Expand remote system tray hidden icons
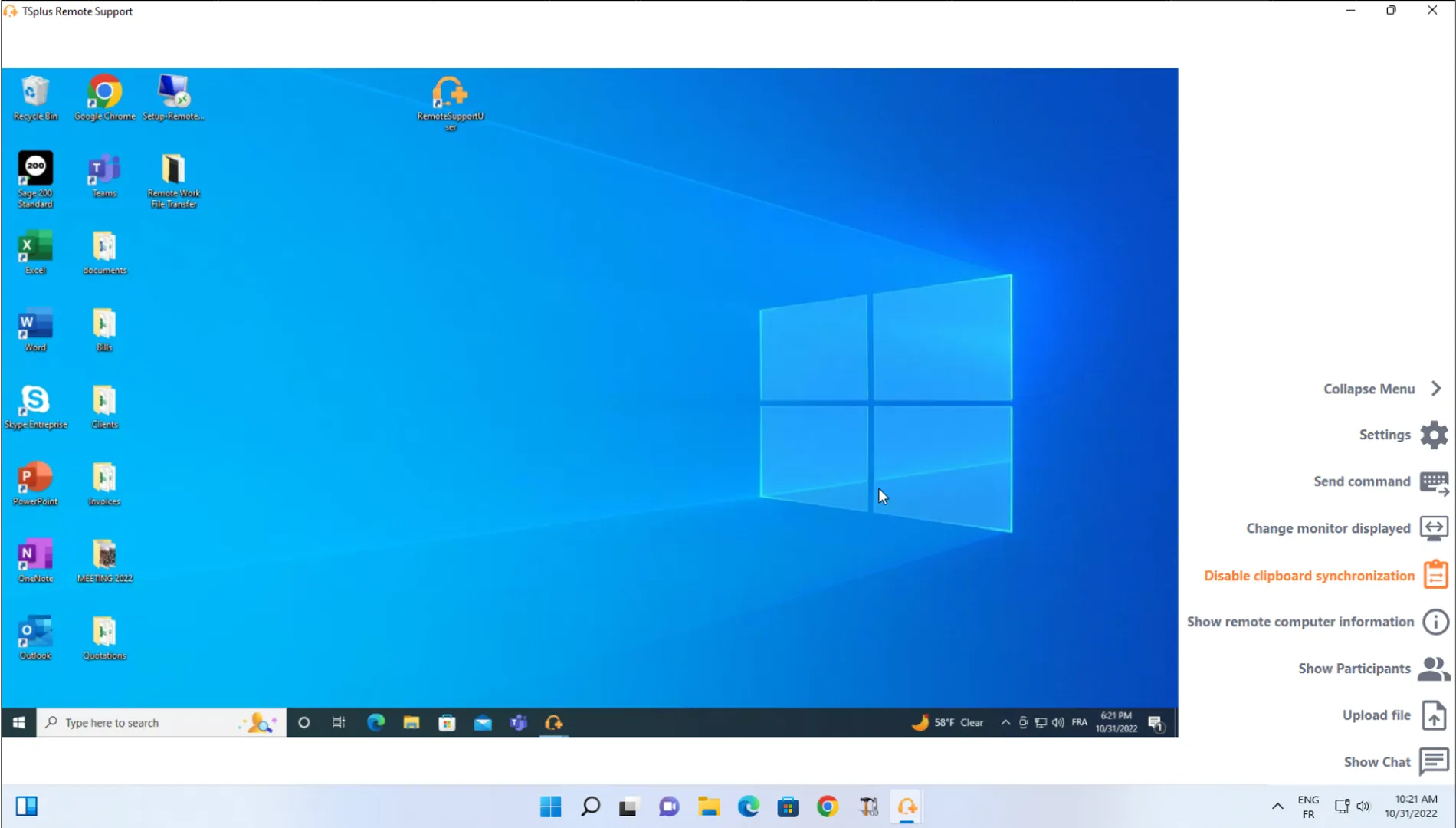Image resolution: width=1456 pixels, height=828 pixels. coord(1005,722)
